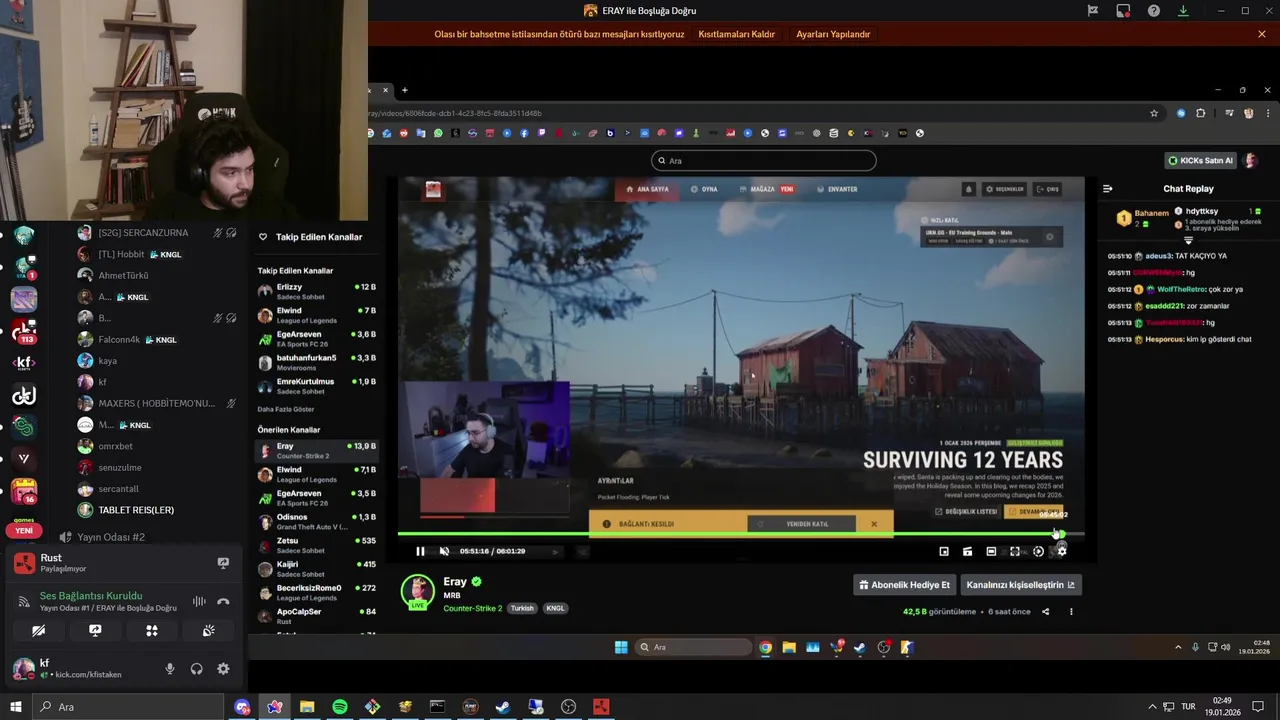The height and width of the screenshot is (720, 1280).
Task: Share your screen from Discord voice panel
Action: pyautogui.click(x=95, y=631)
